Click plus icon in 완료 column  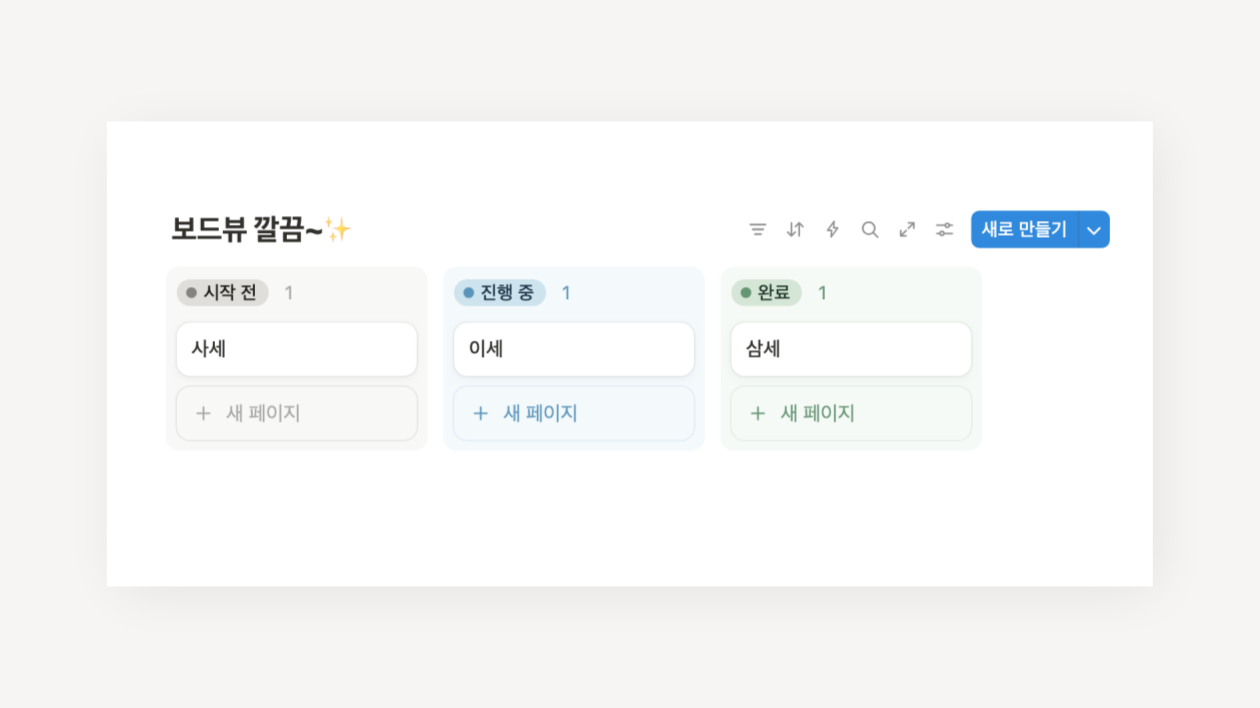(x=757, y=413)
